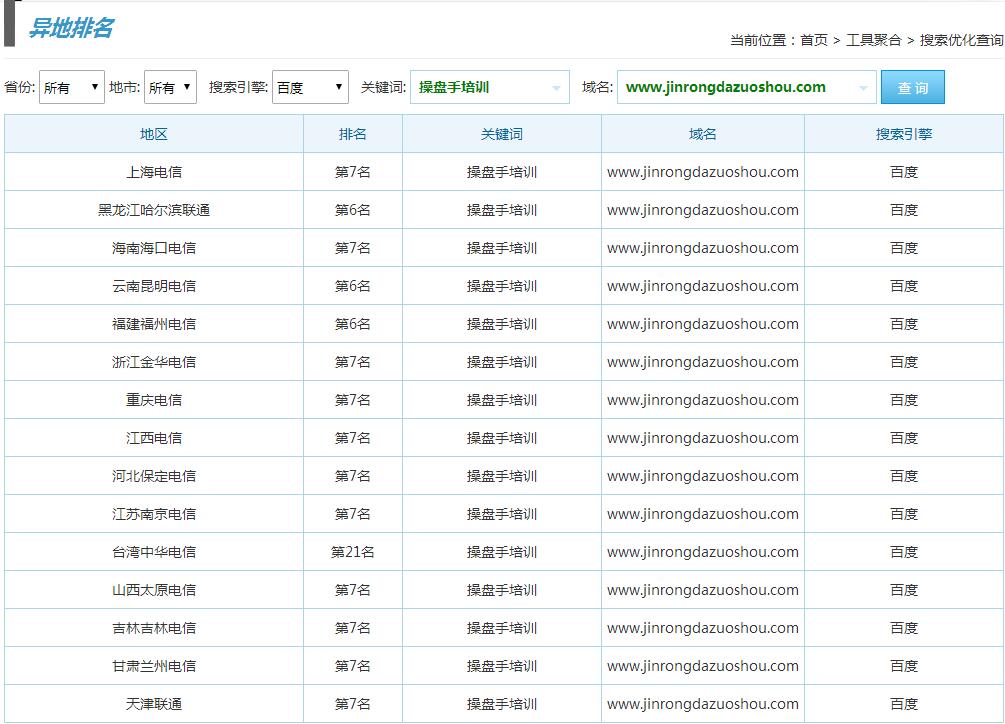Click the domain cell in 甘肃兰州电信 row
1005x724 pixels.
pos(702,666)
